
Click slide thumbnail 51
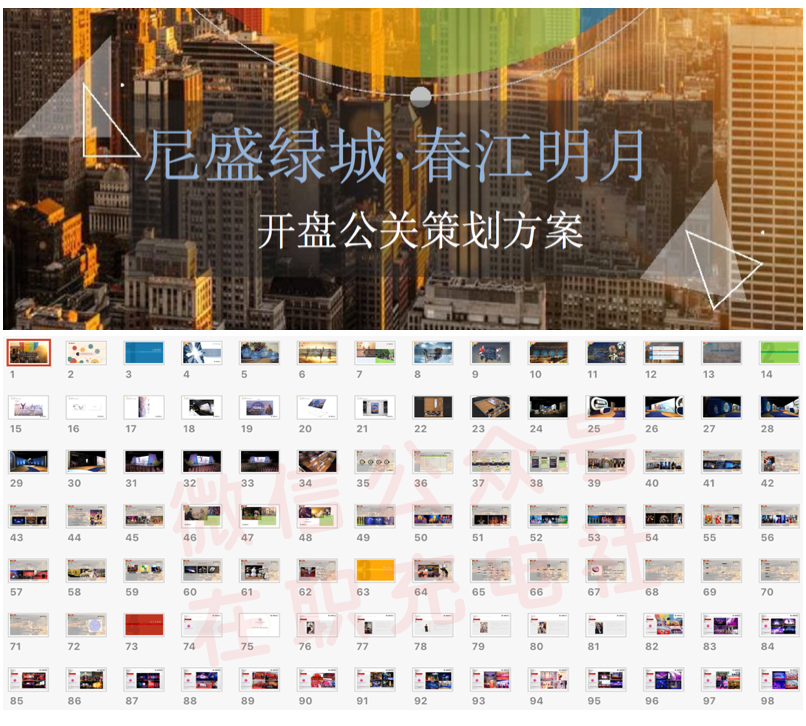(x=491, y=516)
